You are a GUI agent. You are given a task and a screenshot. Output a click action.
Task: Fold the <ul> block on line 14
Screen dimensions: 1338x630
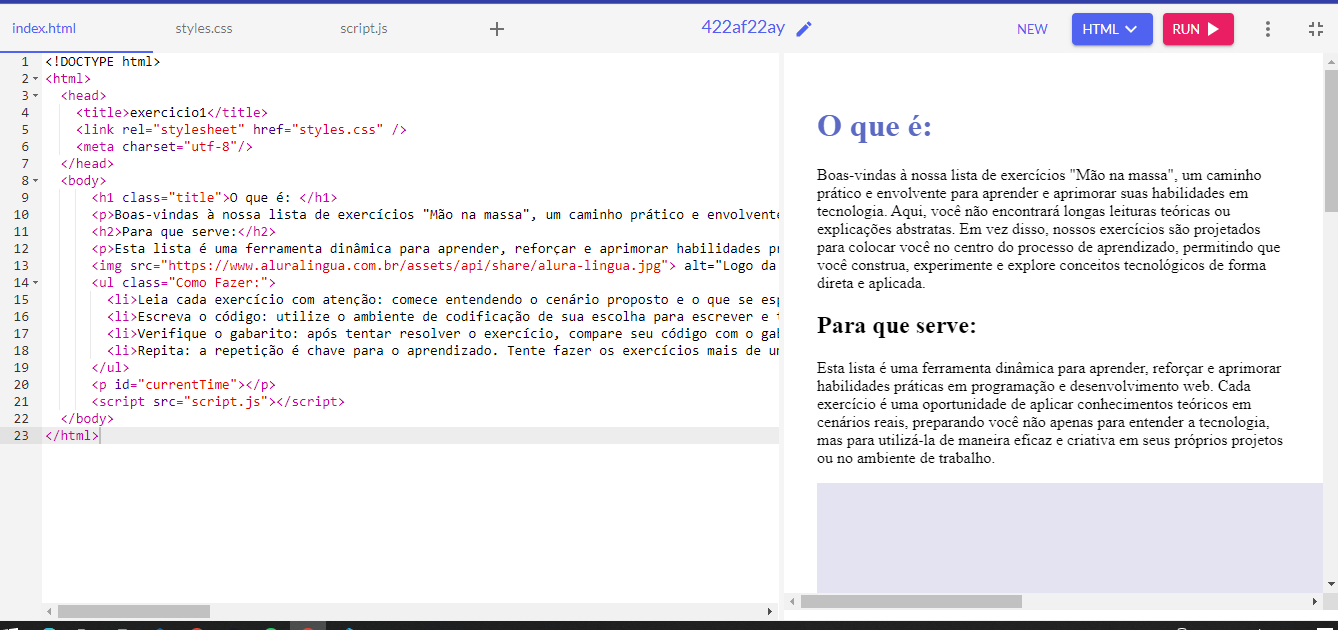point(36,283)
